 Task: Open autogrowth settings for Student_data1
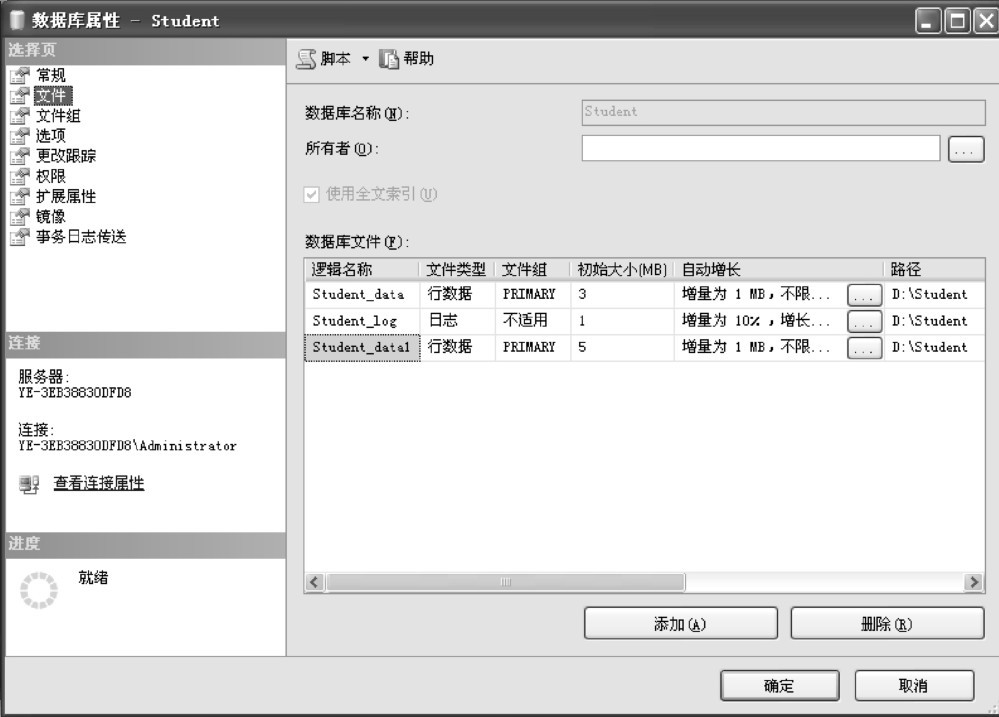click(865, 348)
